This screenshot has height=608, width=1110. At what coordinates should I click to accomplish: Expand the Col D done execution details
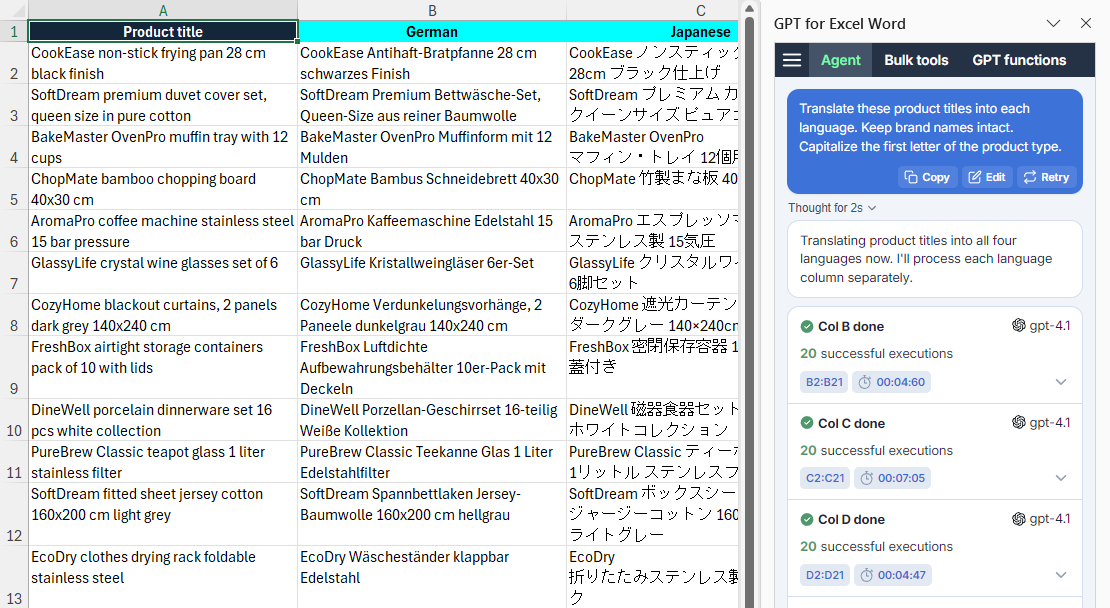click(x=1061, y=574)
